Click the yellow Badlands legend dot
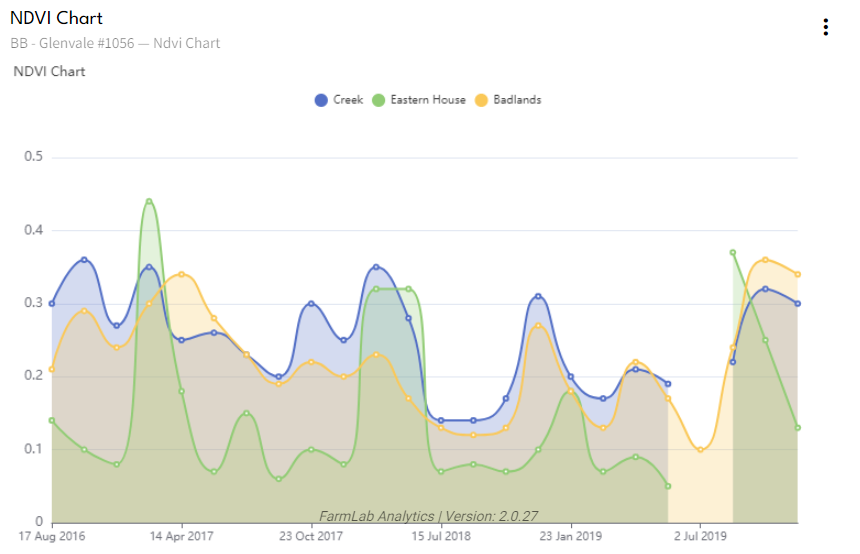Image resolution: width=860 pixels, height=554 pixels. tap(481, 100)
